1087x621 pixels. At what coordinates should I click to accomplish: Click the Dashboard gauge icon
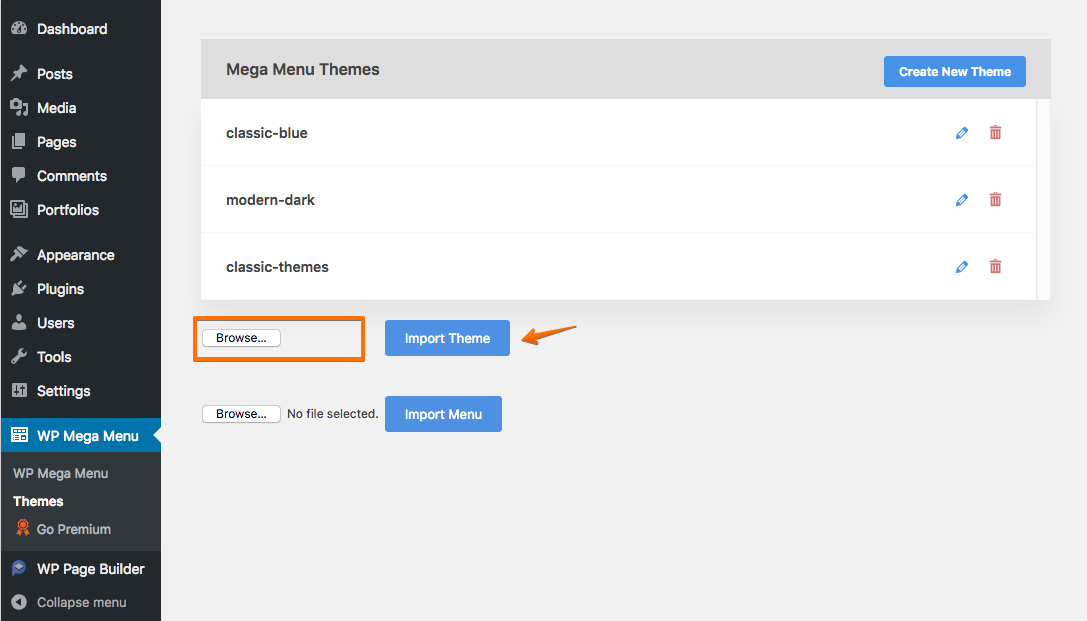point(19,28)
